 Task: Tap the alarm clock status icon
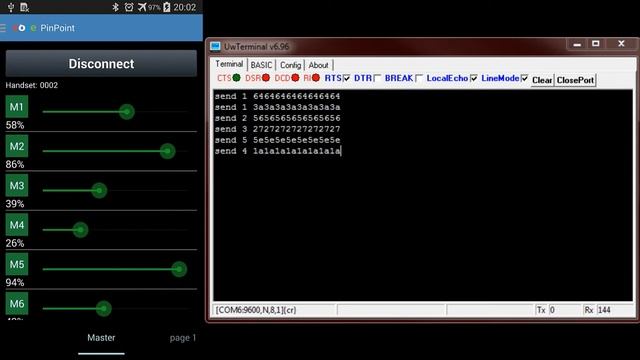pos(129,7)
